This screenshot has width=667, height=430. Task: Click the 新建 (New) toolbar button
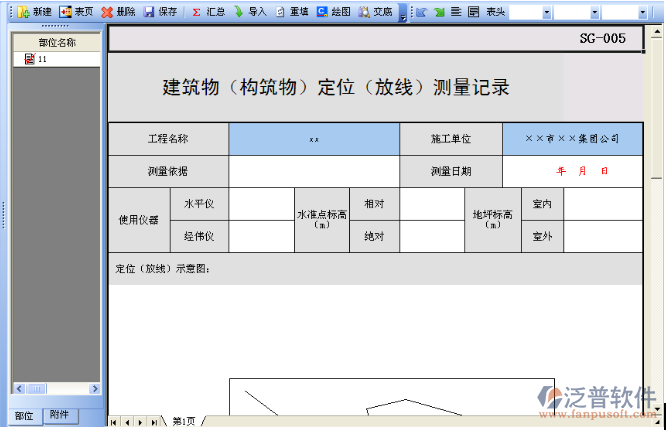(x=35, y=12)
